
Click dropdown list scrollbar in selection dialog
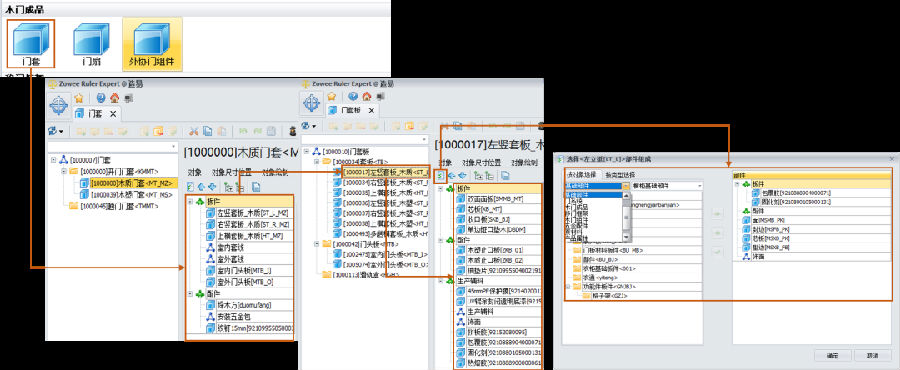627,217
